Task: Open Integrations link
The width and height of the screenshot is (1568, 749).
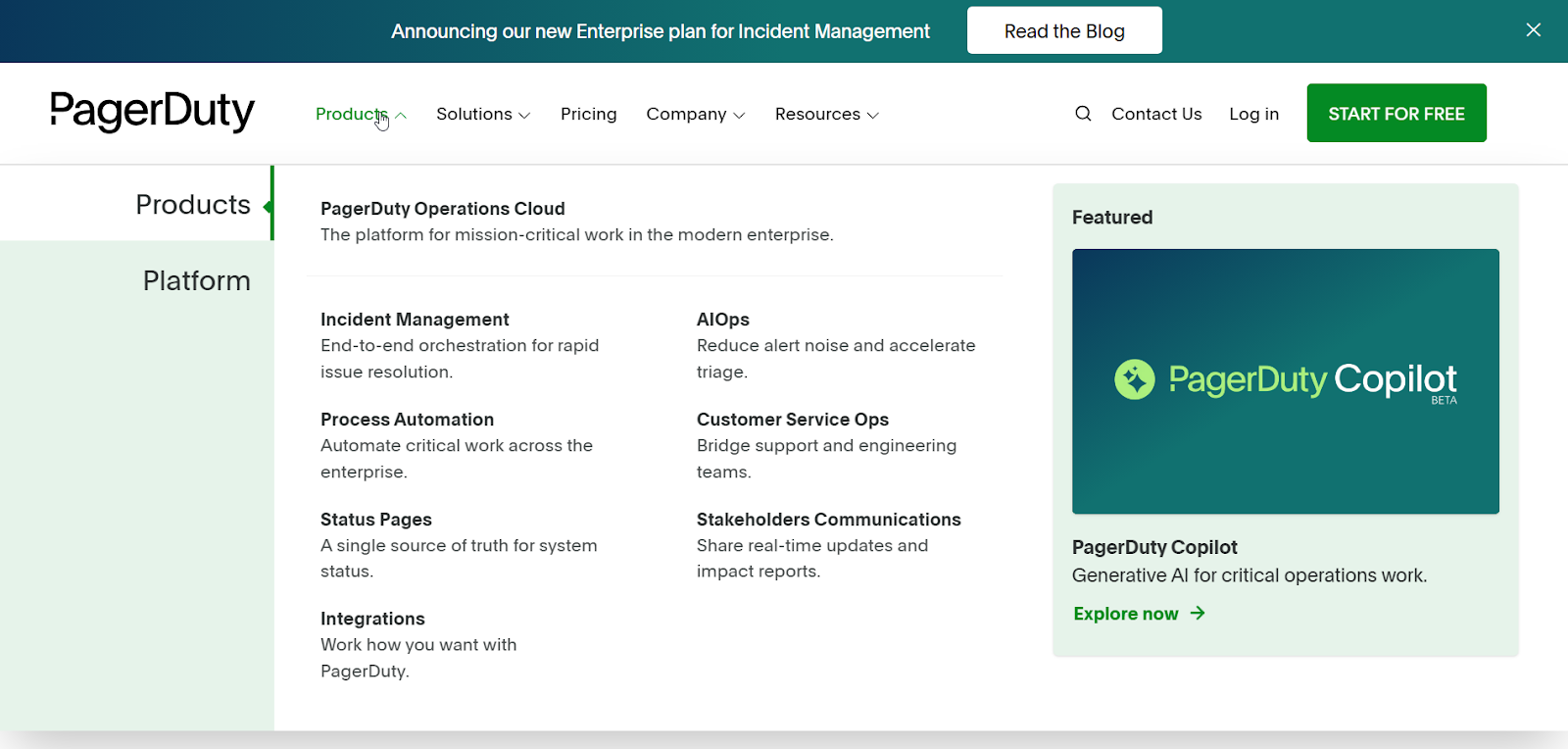Action: (372, 619)
